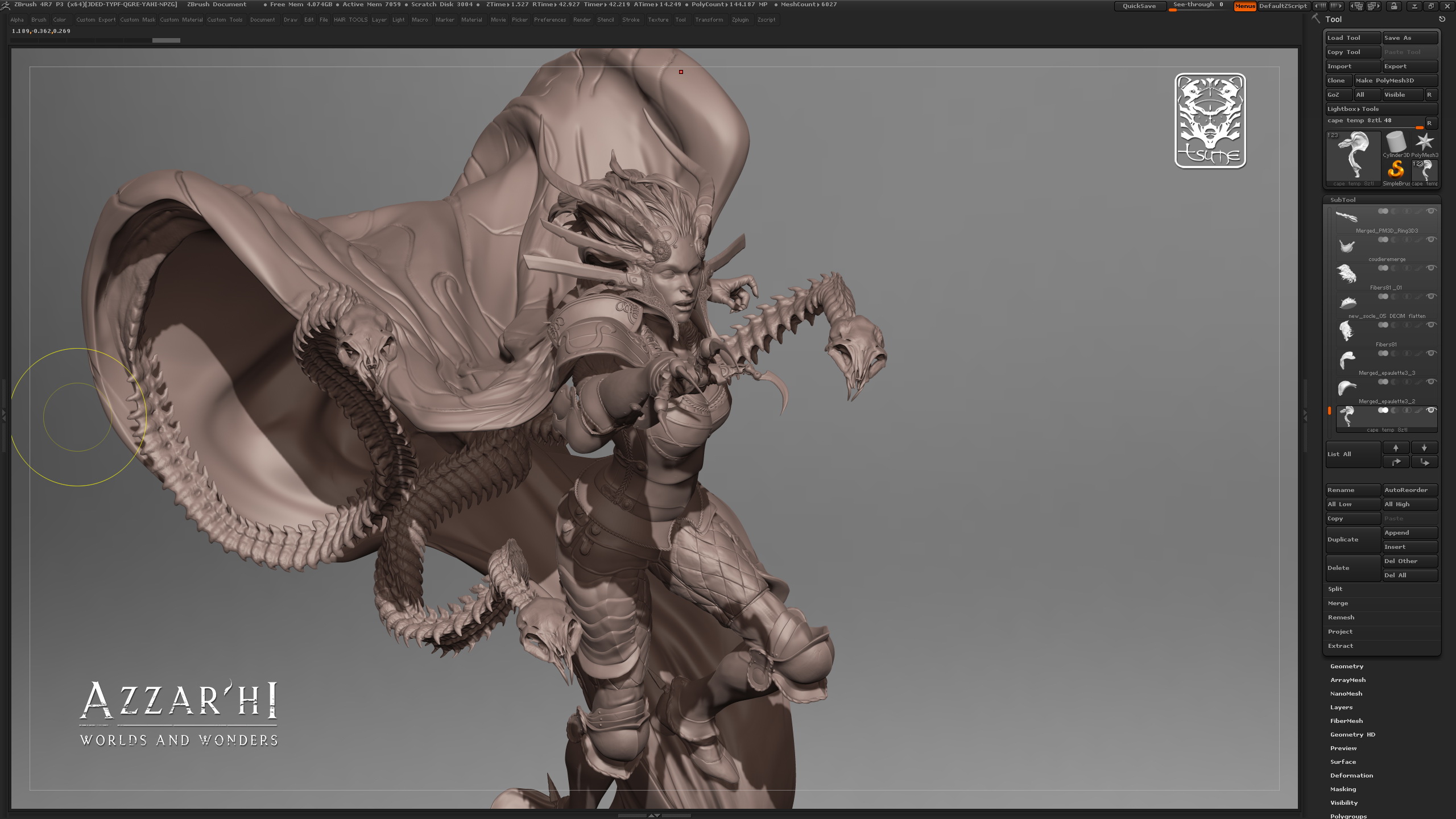This screenshot has height=819, width=1456.
Task: Click the shift-layout-right arrow icon in title bar
Action: [1337, 6]
